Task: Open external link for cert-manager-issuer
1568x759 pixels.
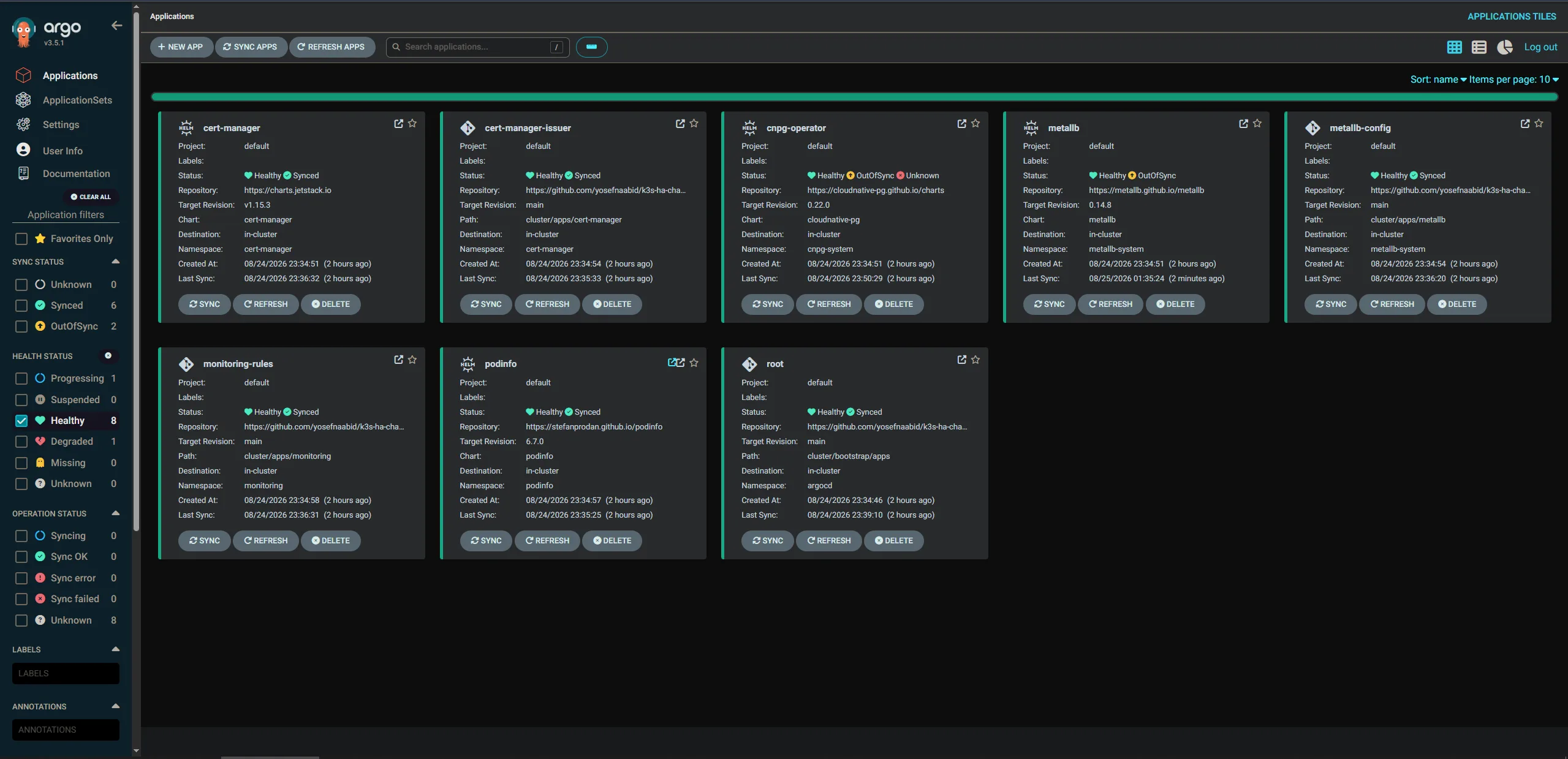Action: tap(680, 124)
